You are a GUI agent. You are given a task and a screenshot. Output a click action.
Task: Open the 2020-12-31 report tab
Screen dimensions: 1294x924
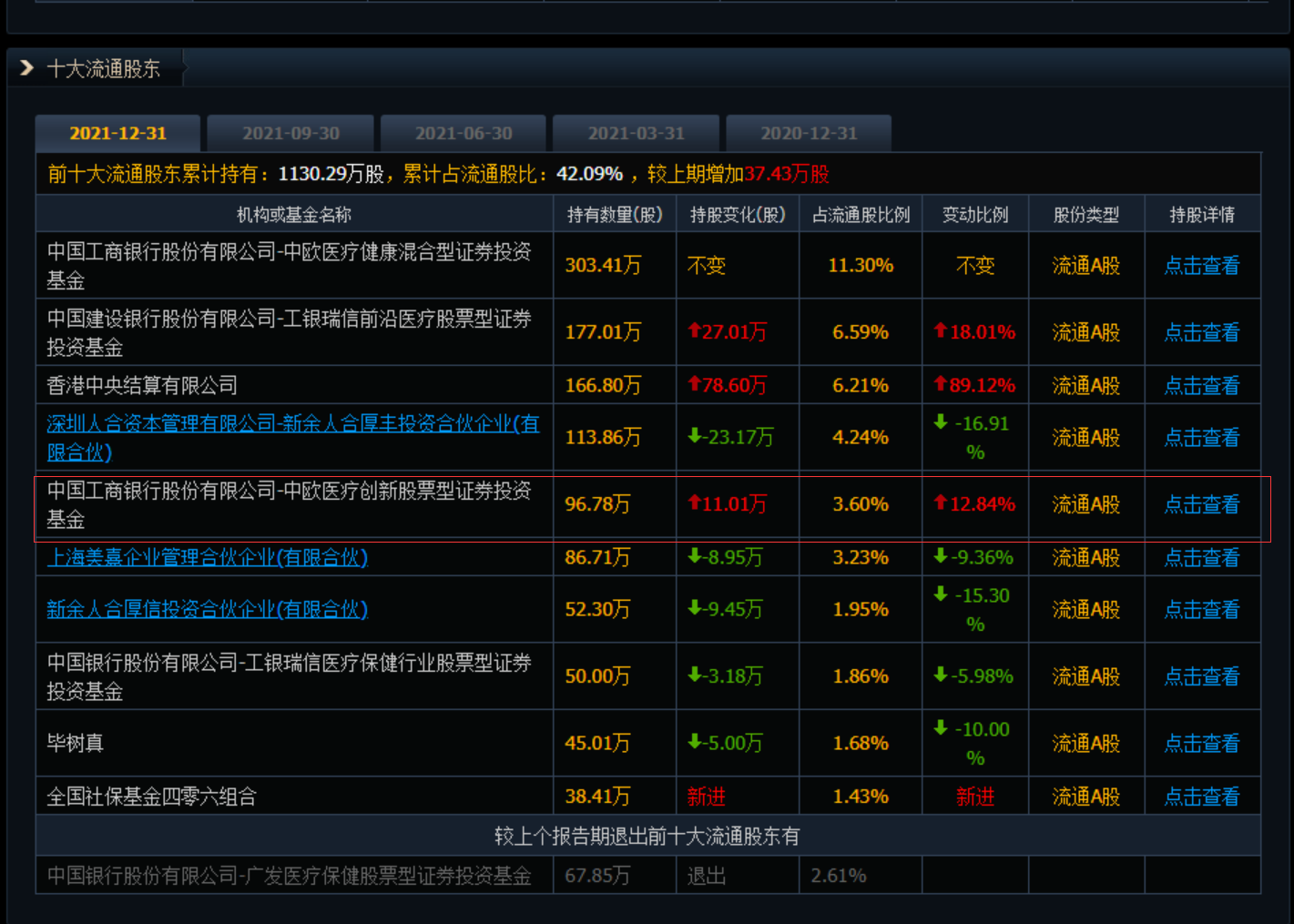coord(809,134)
